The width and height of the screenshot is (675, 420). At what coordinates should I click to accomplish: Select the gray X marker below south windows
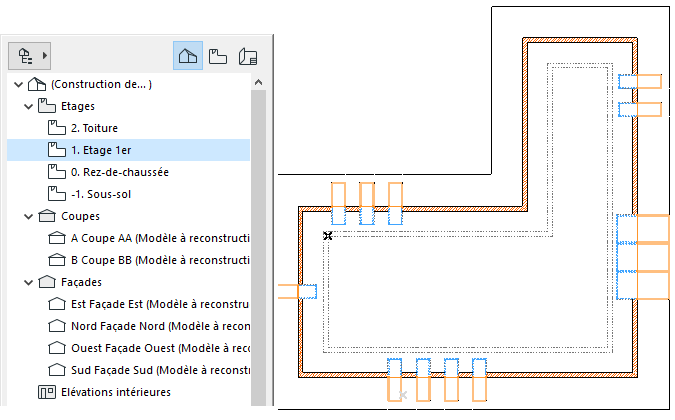point(403,395)
